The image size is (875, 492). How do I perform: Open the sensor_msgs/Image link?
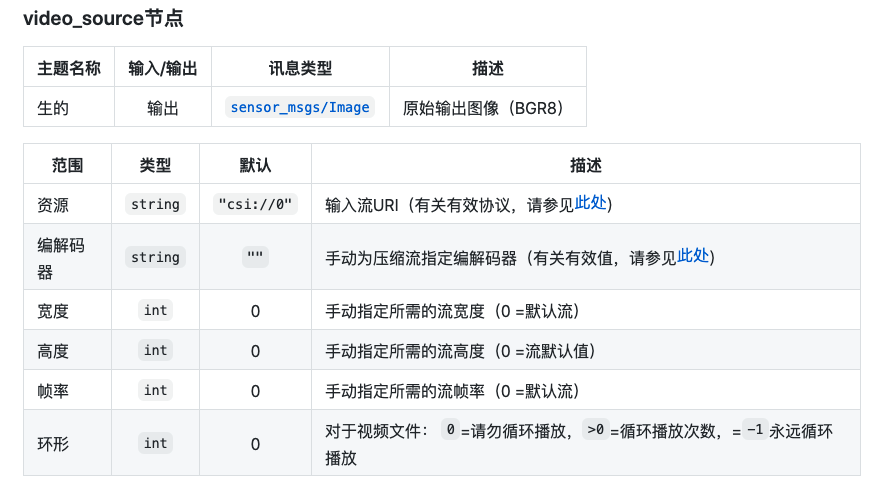point(300,107)
